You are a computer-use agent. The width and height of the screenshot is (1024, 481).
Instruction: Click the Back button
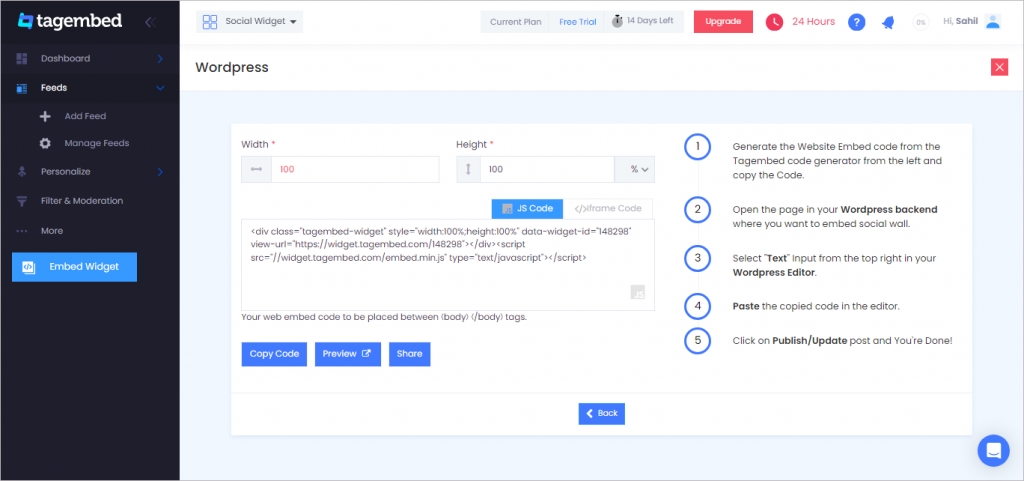[601, 414]
